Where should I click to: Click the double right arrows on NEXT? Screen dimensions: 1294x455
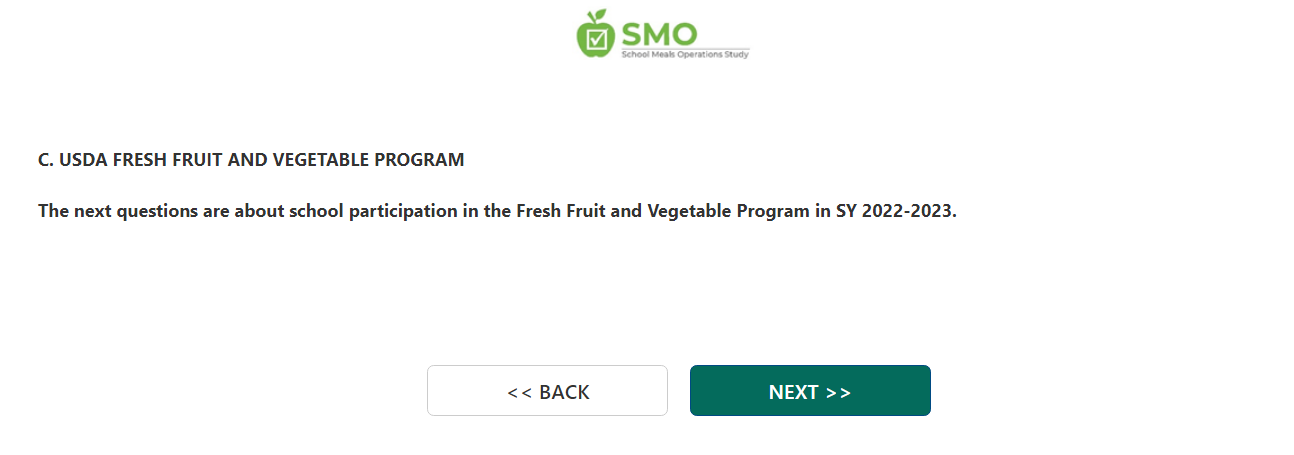click(x=839, y=392)
